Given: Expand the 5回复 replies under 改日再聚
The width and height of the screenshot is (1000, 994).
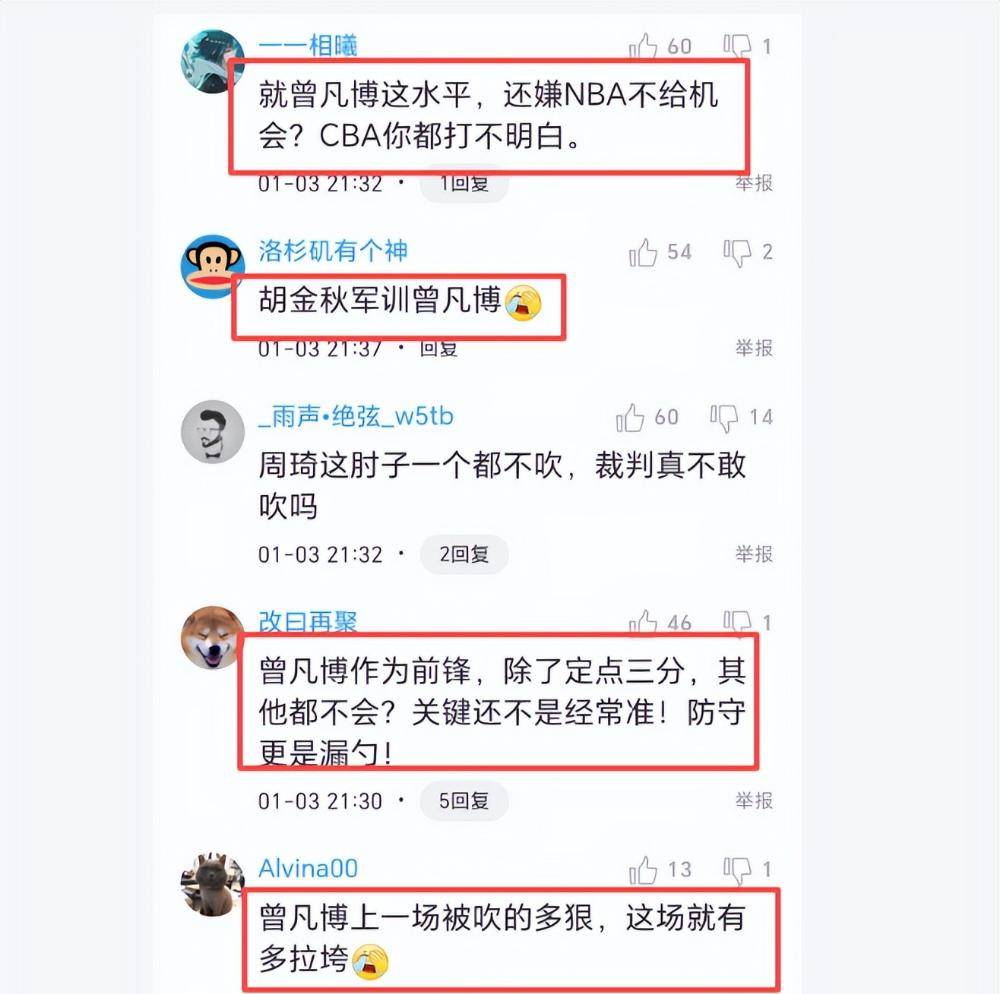Looking at the screenshot, I should point(464,801).
